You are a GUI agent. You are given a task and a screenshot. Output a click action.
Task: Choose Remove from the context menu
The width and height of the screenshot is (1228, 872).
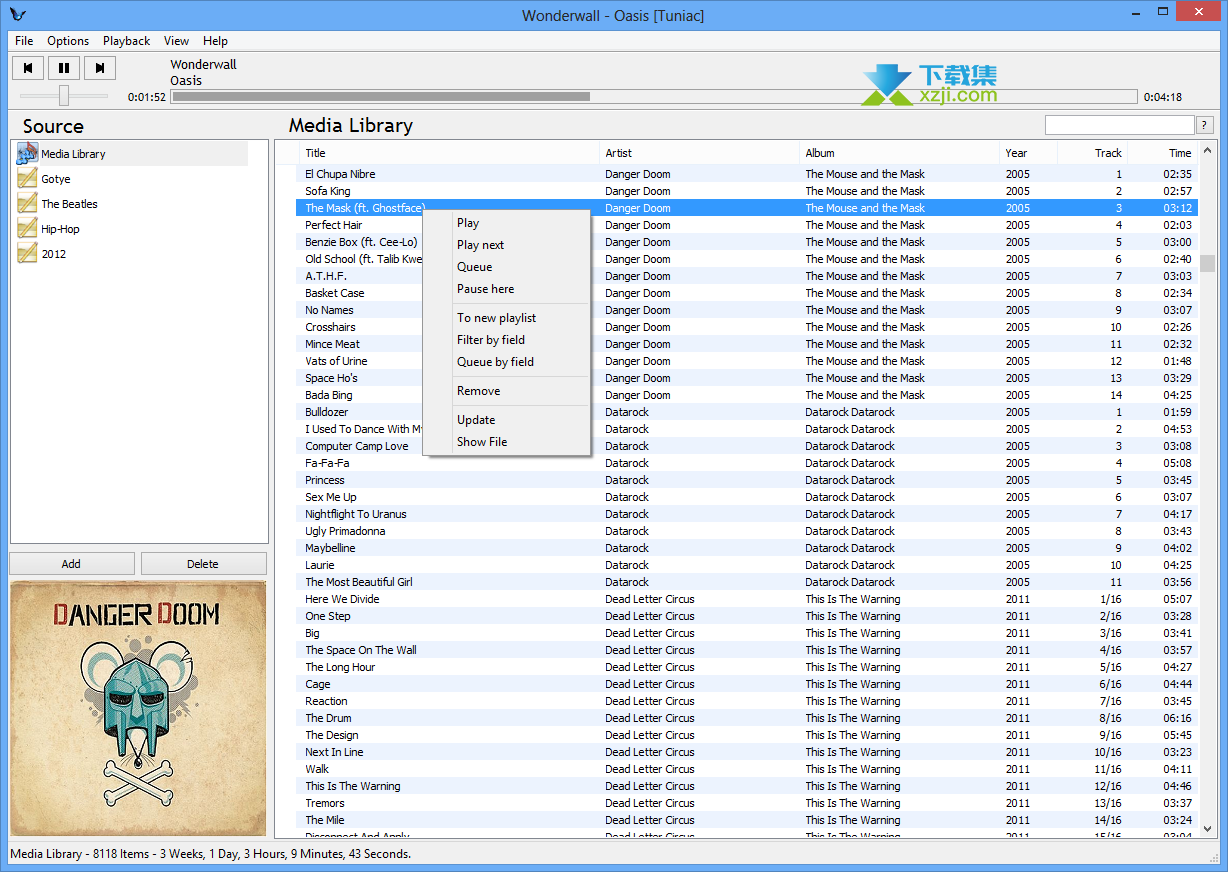pyautogui.click(x=506, y=391)
